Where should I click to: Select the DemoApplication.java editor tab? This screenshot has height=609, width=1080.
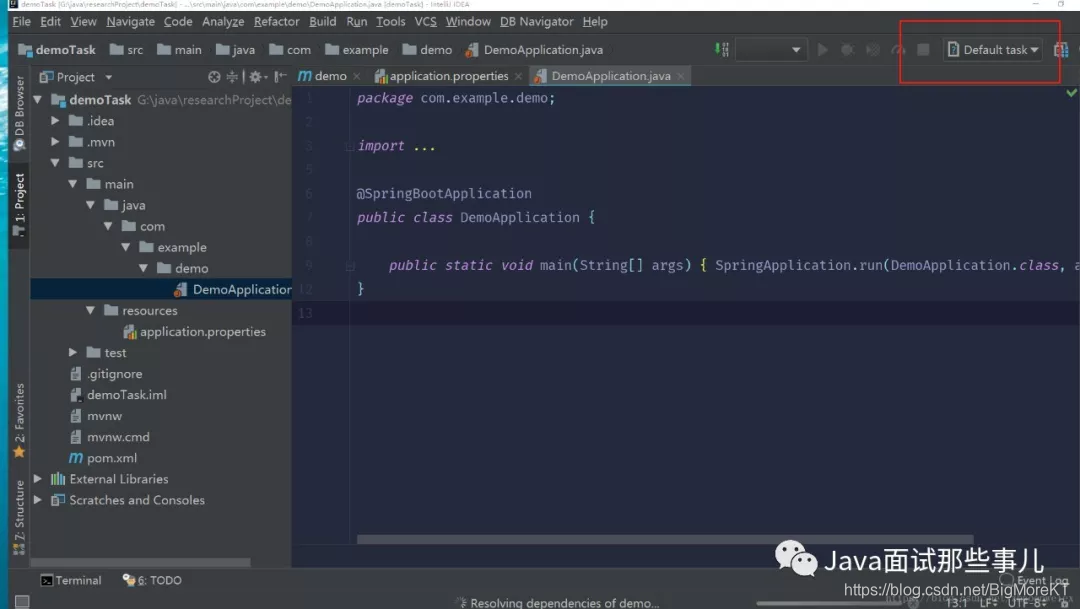coord(611,76)
